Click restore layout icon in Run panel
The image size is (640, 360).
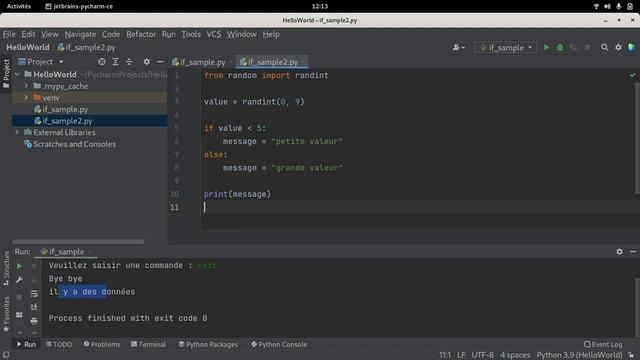19,315
